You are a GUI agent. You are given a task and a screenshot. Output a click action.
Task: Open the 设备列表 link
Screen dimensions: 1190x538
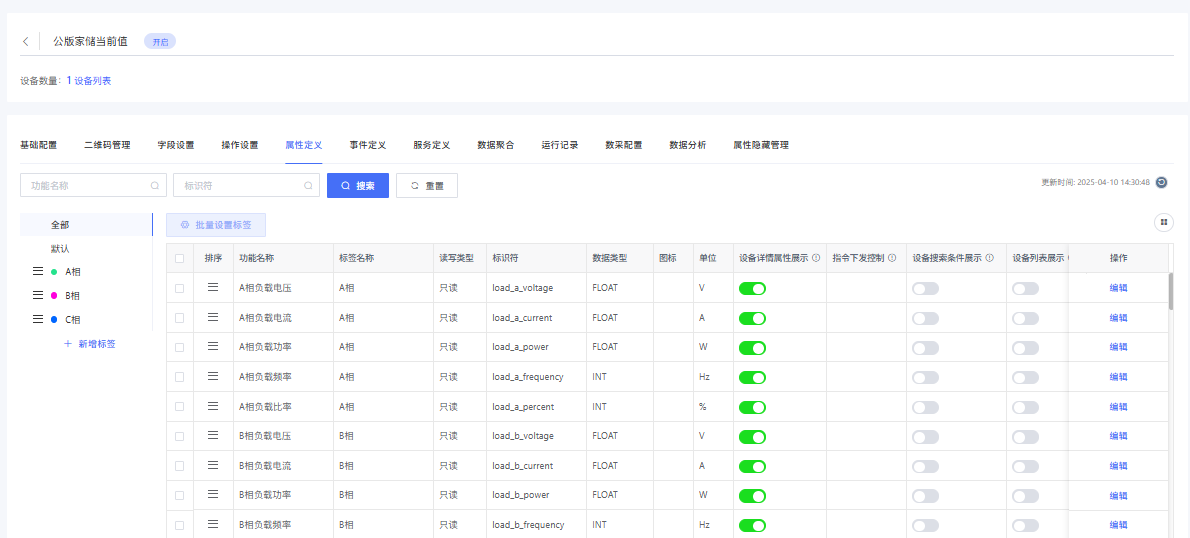click(92, 81)
